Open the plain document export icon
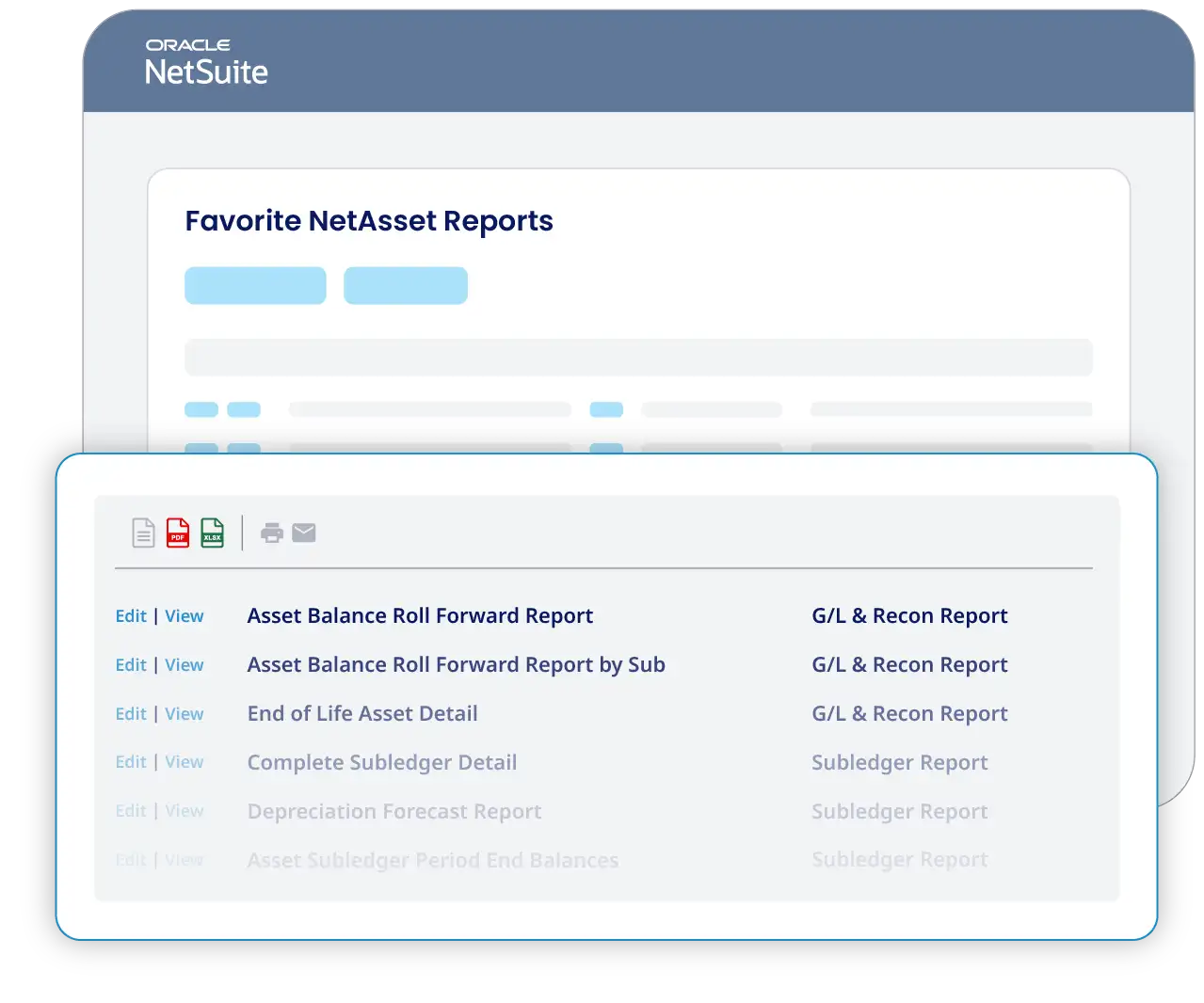The image size is (1204, 1003). [142, 533]
